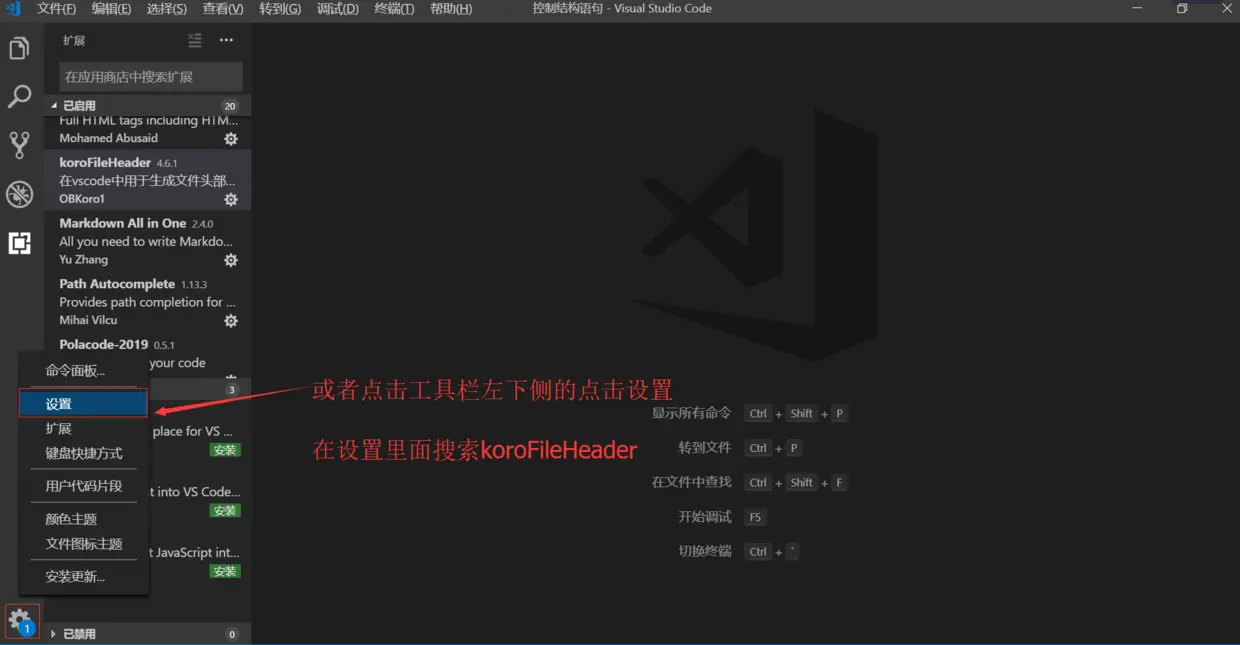Open the 文件(F) menu
1240x645 pixels.
tap(56, 8)
